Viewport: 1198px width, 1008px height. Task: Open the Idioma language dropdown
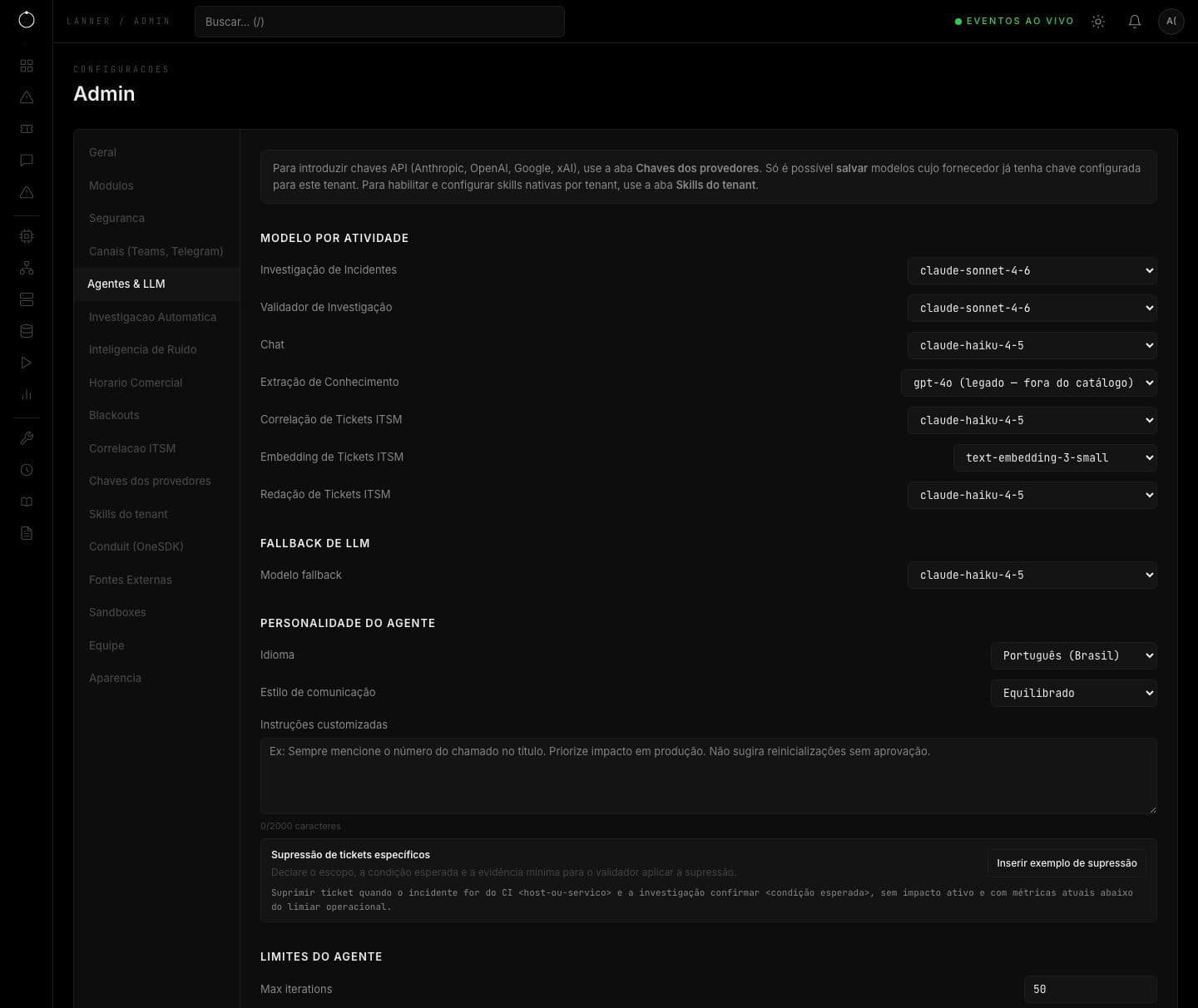point(1074,655)
